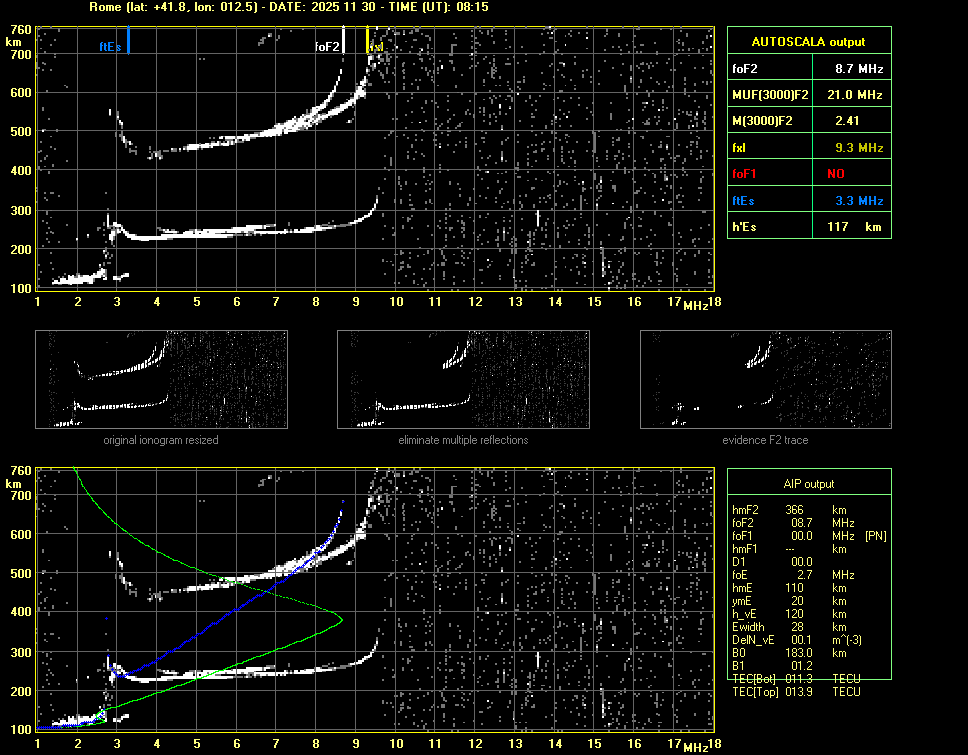Click the yellow fxI marker line
The width and height of the screenshot is (968, 755).
coord(367,41)
